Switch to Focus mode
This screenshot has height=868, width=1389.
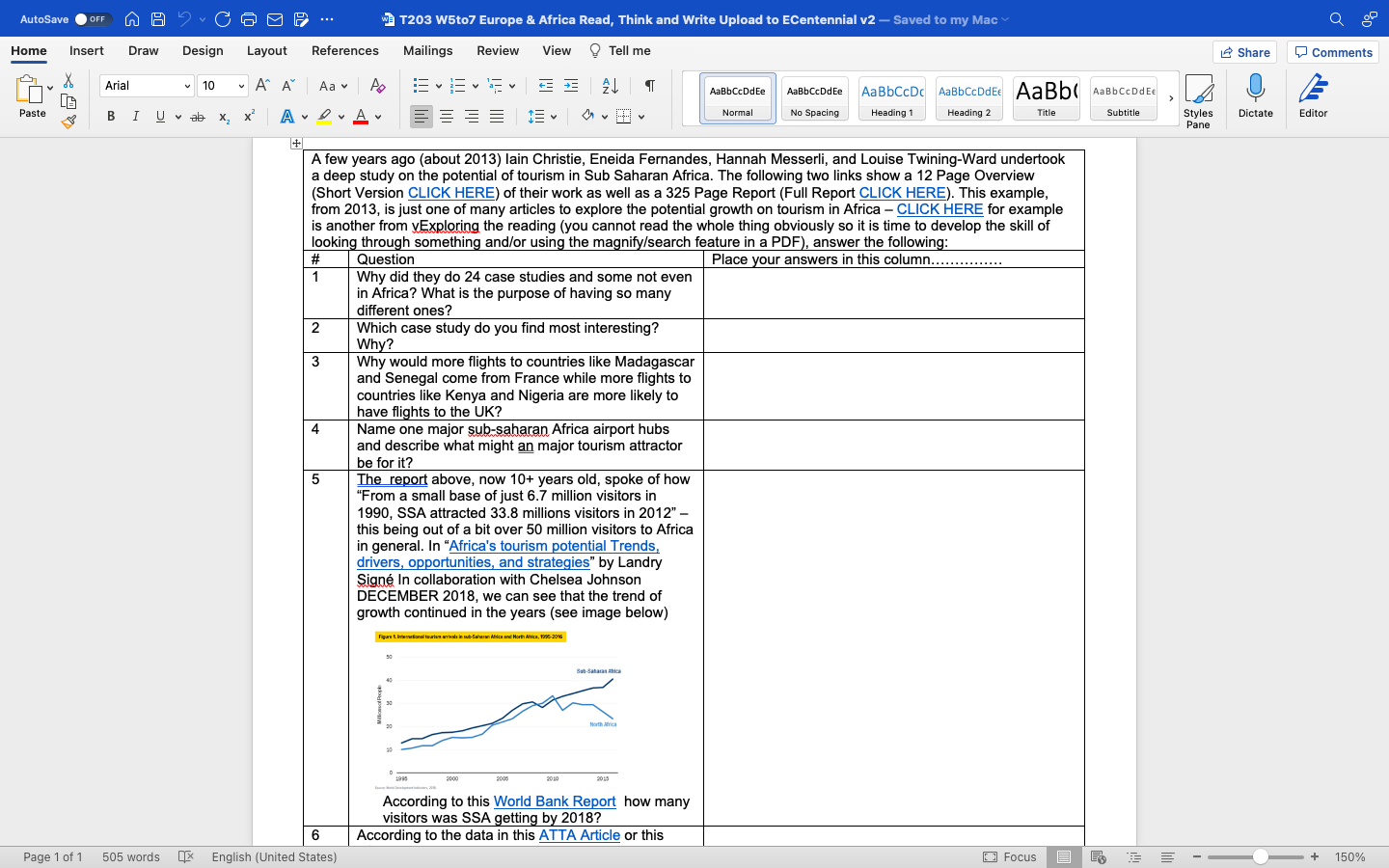[1010, 856]
